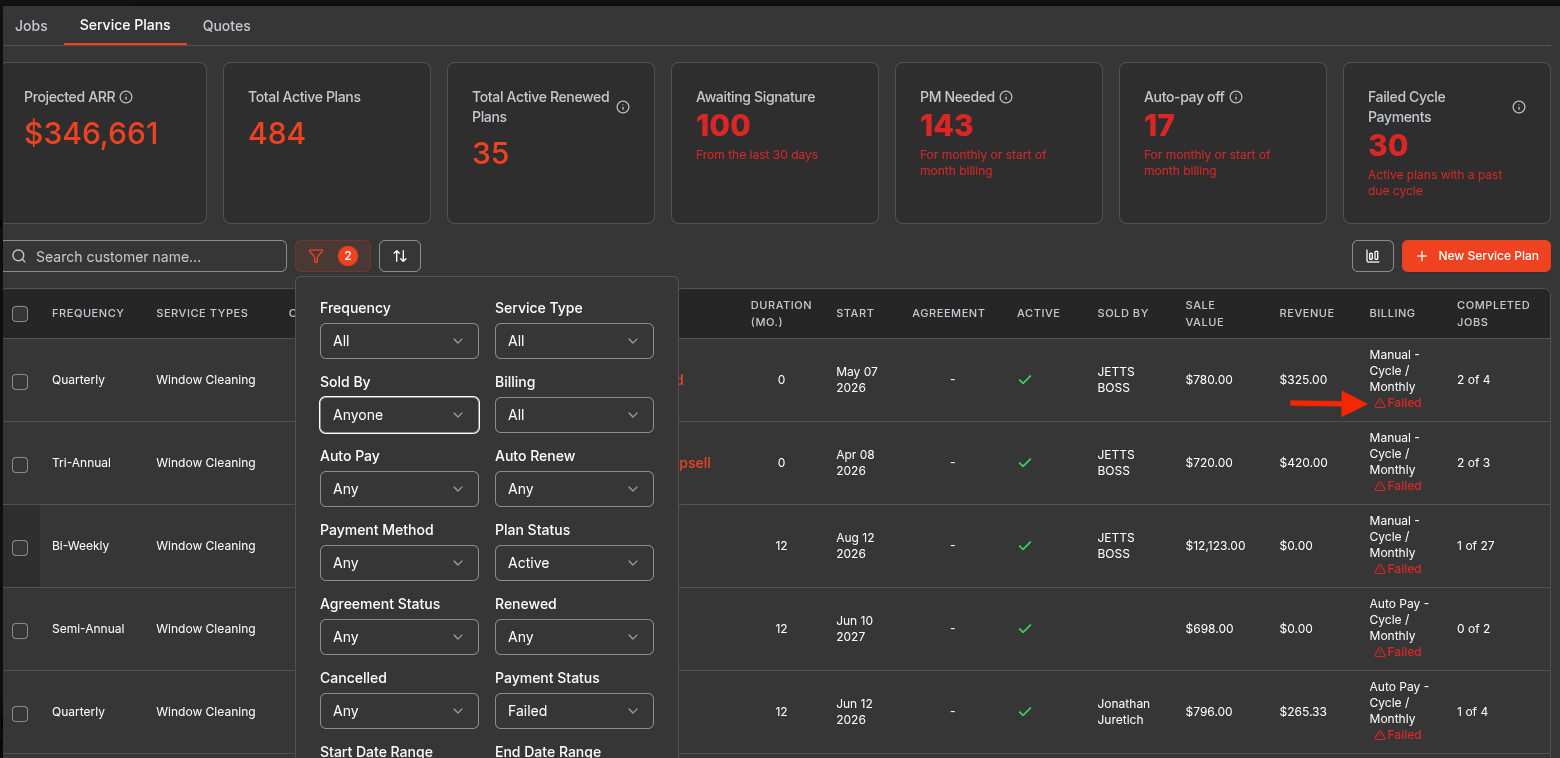Image resolution: width=1560 pixels, height=758 pixels.
Task: Focus the Search customer name field
Action: pyautogui.click(x=145, y=256)
